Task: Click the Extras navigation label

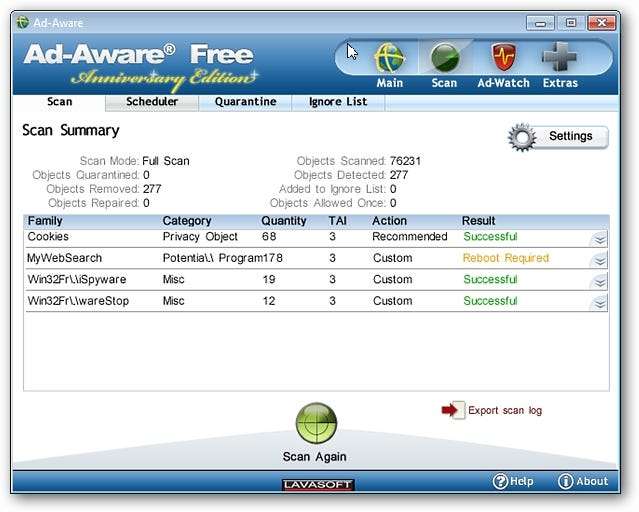Action: click(x=560, y=83)
